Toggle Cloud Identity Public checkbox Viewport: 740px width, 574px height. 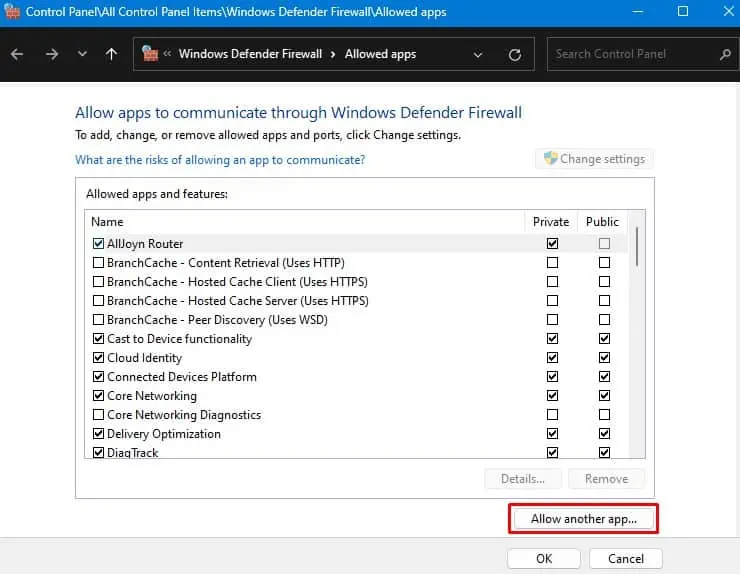pos(604,357)
